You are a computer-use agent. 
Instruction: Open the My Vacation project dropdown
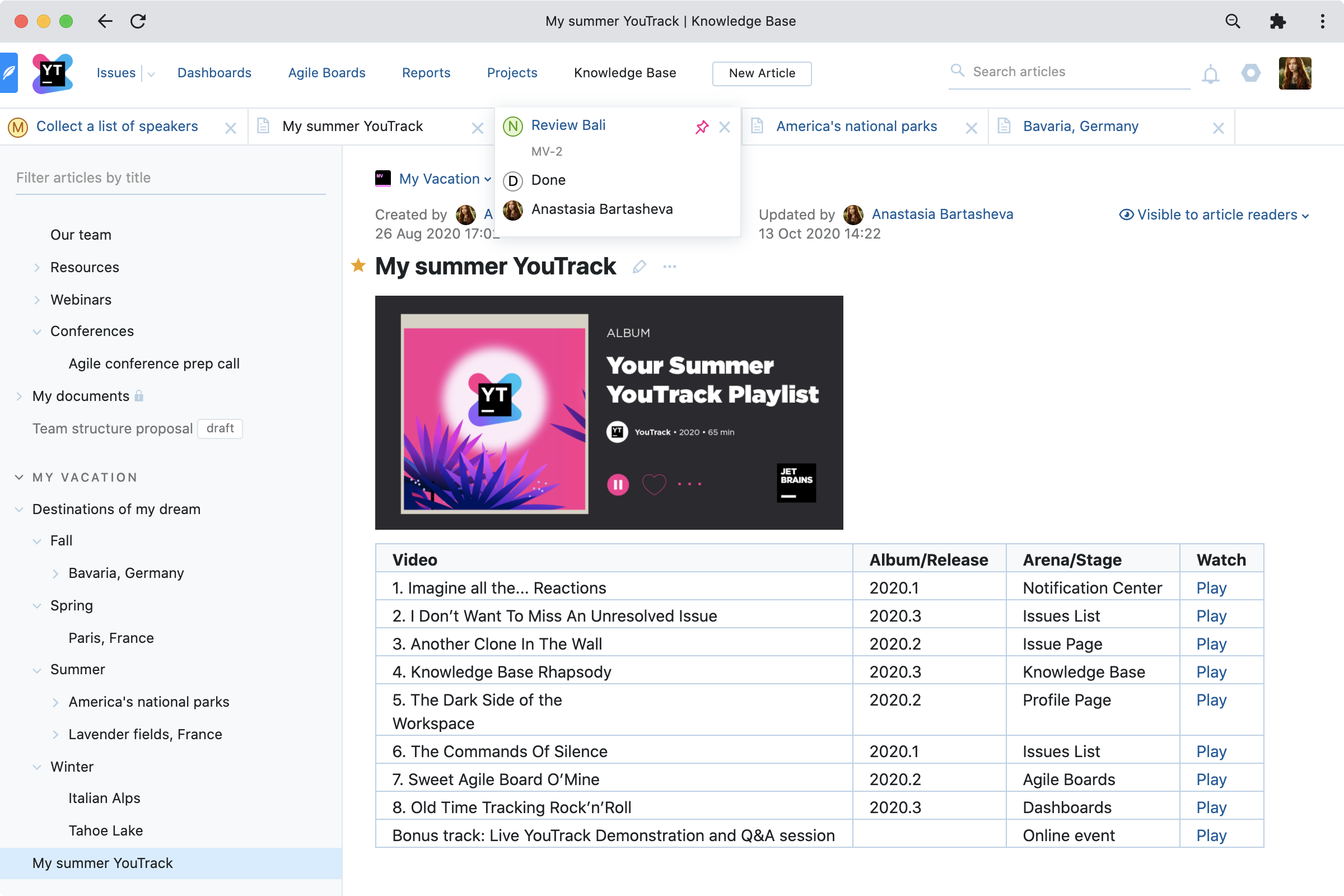click(445, 179)
